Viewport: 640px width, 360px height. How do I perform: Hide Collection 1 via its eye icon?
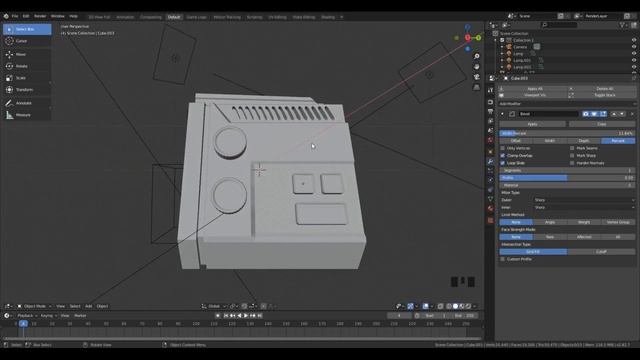[x=634, y=40]
